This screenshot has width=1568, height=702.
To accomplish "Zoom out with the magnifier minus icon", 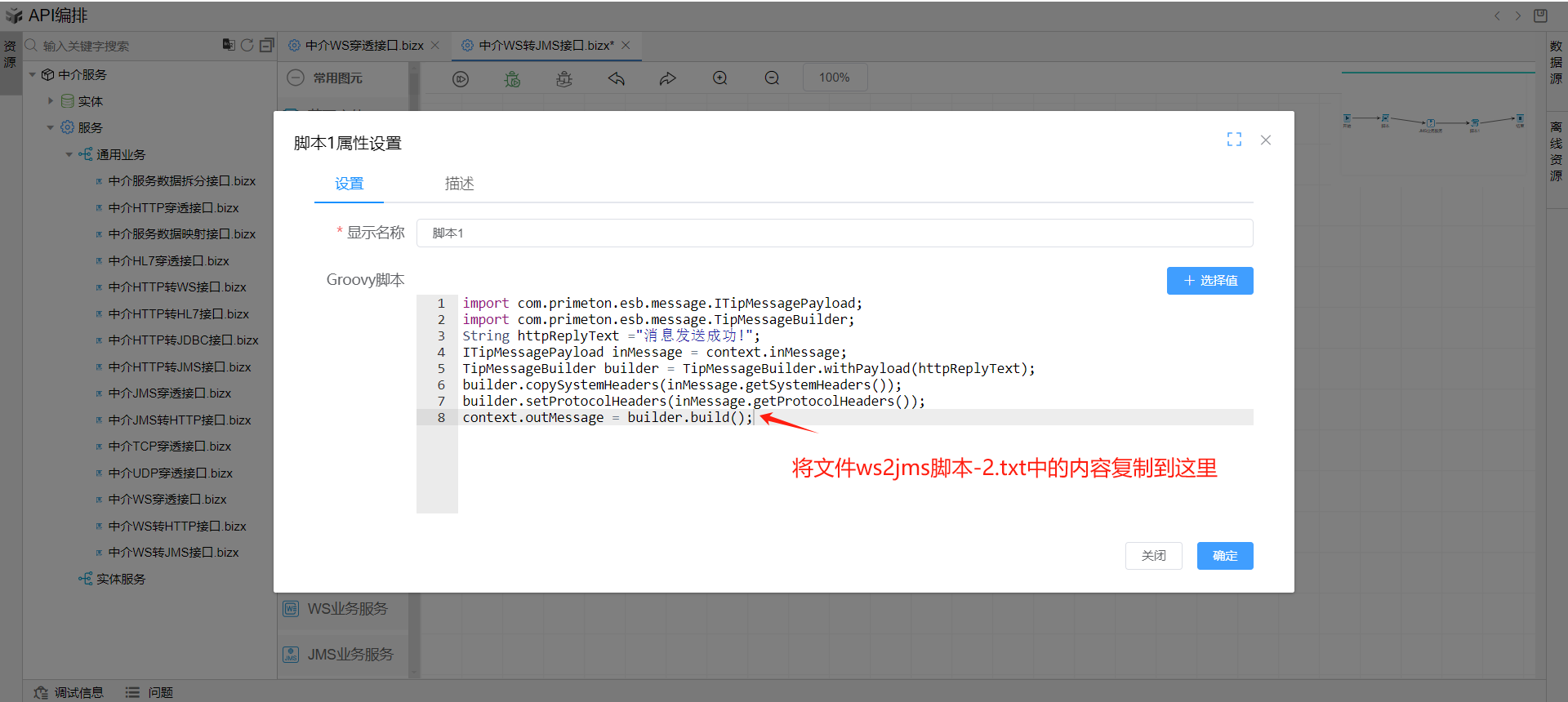I will (x=772, y=78).
